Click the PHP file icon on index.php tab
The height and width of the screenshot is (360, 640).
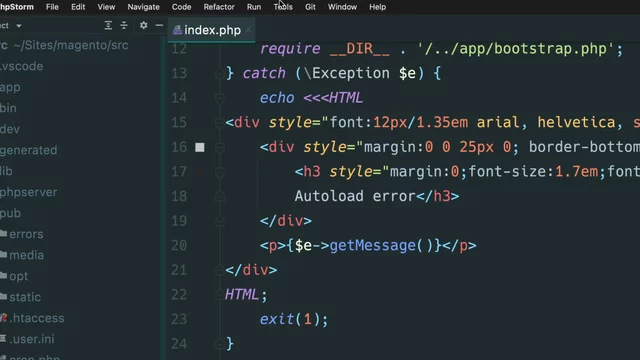point(177,30)
